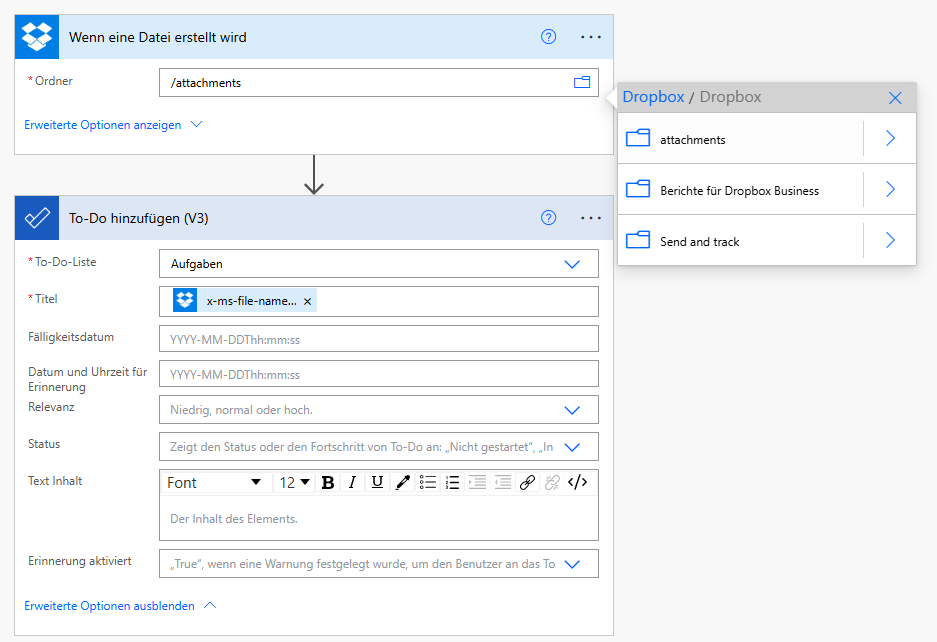Click the Fälligkeitsdatum input field
Screen dimensions: 937x642
[378, 339]
